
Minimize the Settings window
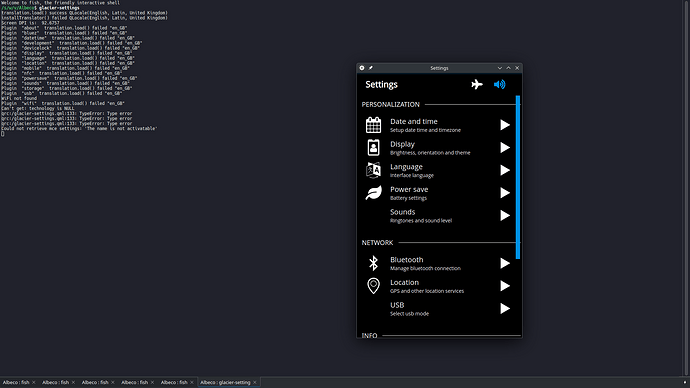pyautogui.click(x=499, y=68)
